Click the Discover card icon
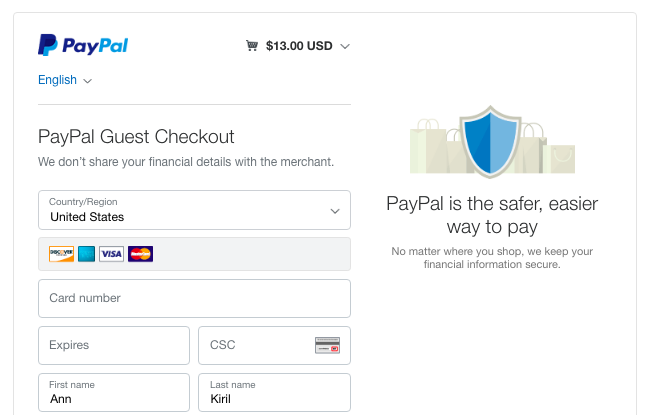 point(62,254)
